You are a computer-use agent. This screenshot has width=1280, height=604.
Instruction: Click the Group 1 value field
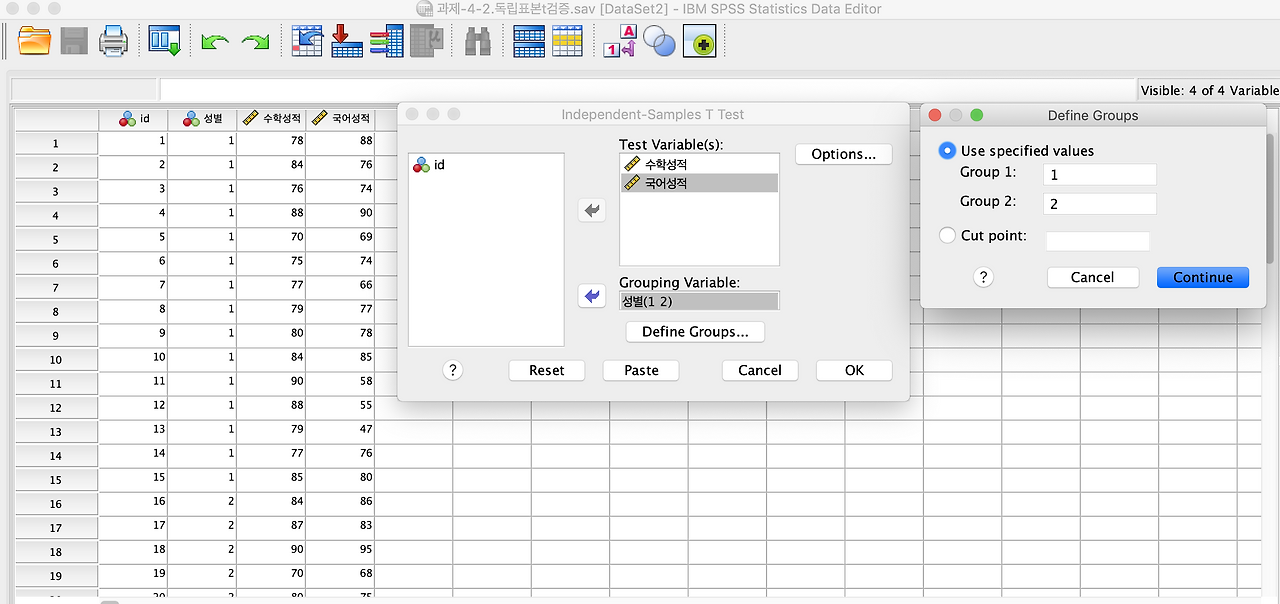point(1099,174)
